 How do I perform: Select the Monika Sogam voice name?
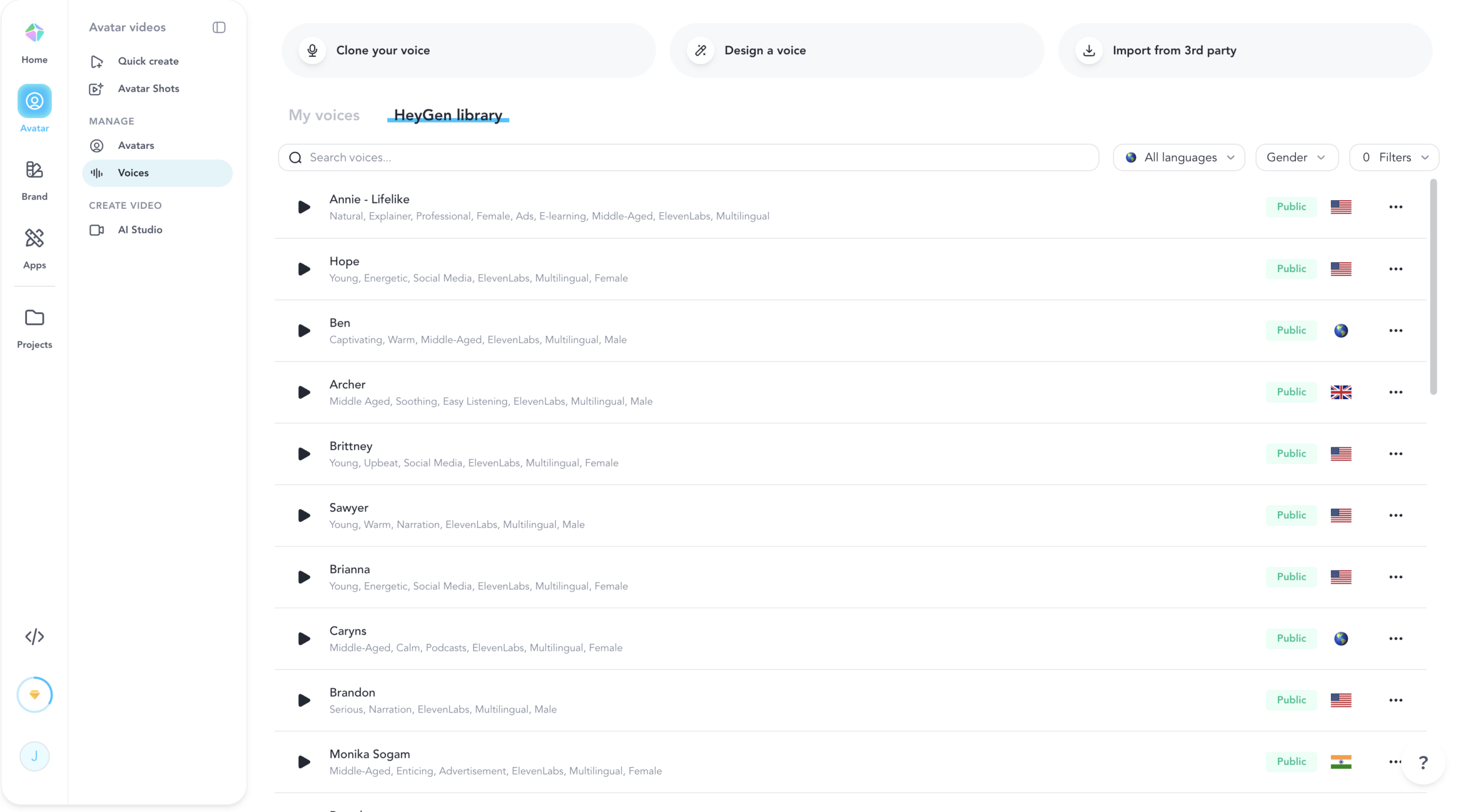(369, 754)
